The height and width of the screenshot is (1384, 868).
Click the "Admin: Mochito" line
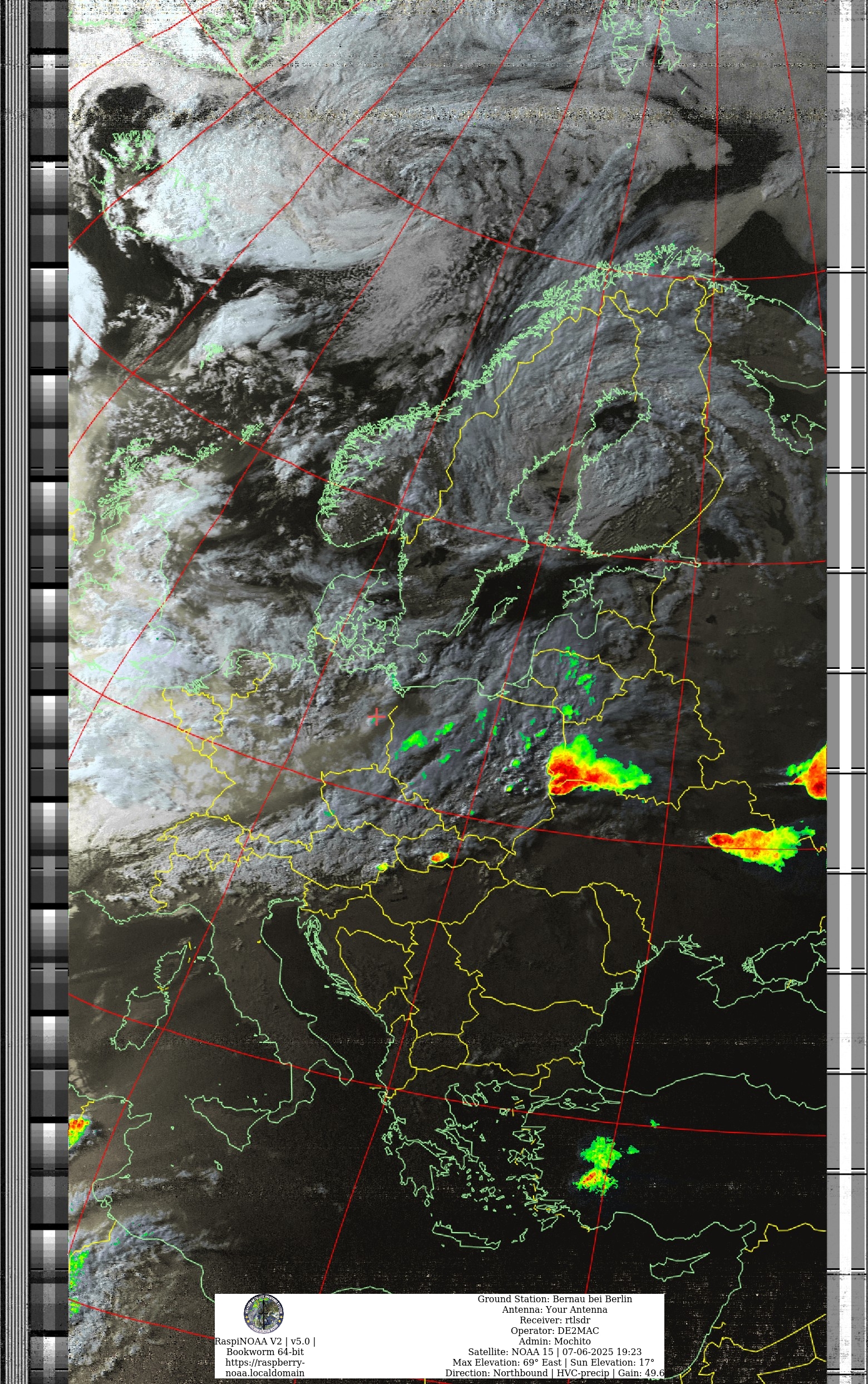pos(555,1342)
